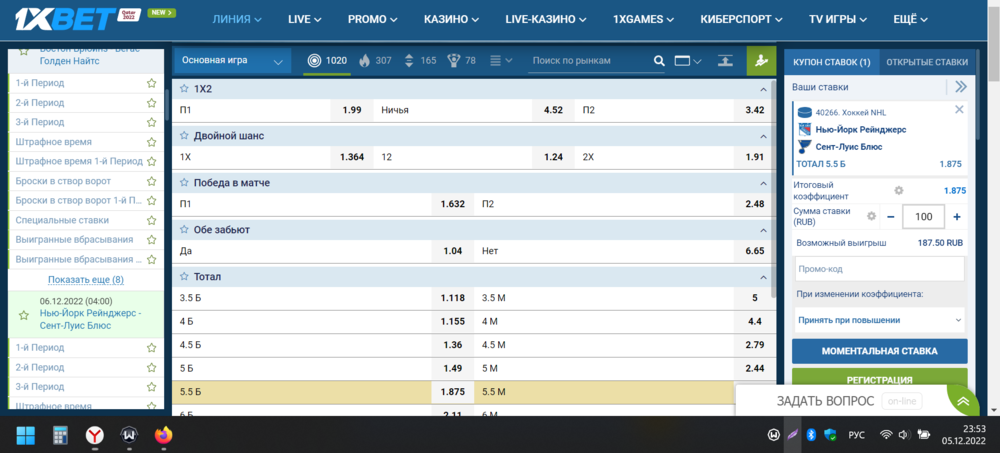This screenshot has width=1000, height=453.
Task: Click the Промо-код input field
Action: click(879, 269)
